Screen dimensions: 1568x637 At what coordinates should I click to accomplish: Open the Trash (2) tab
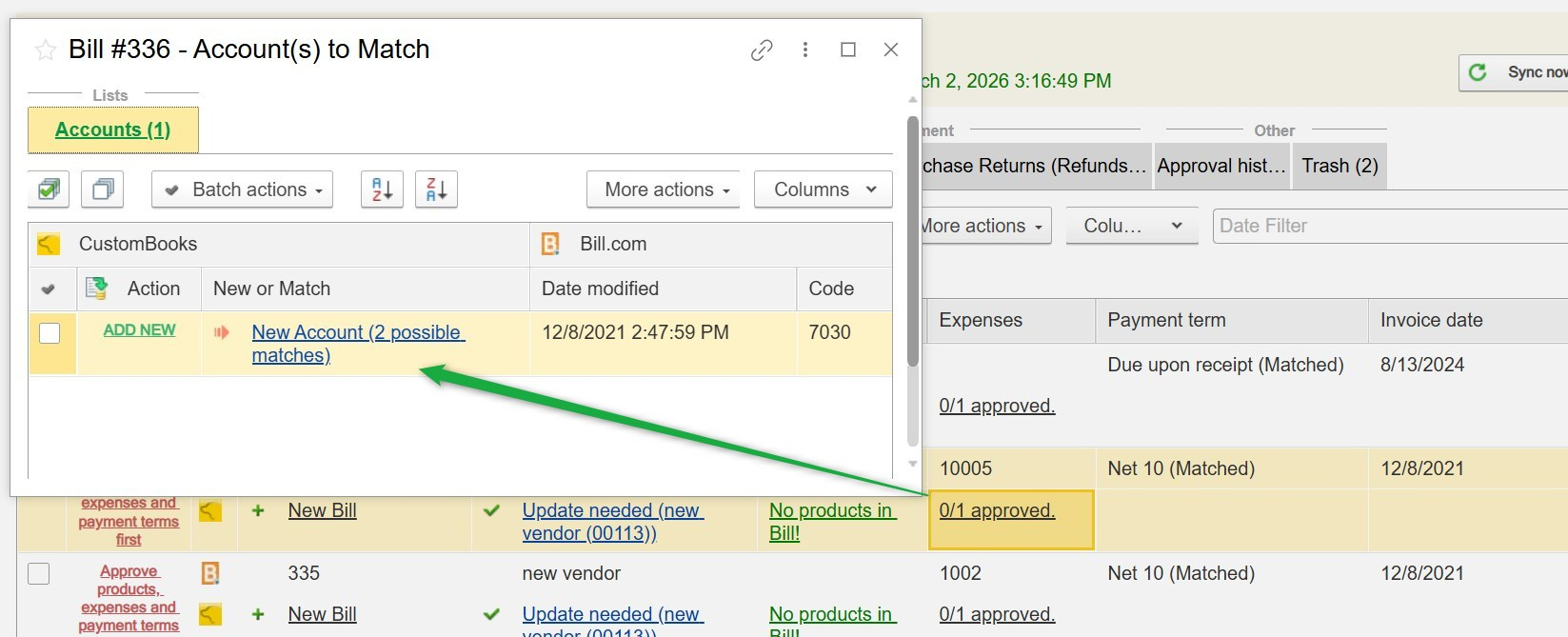pyautogui.click(x=1339, y=166)
